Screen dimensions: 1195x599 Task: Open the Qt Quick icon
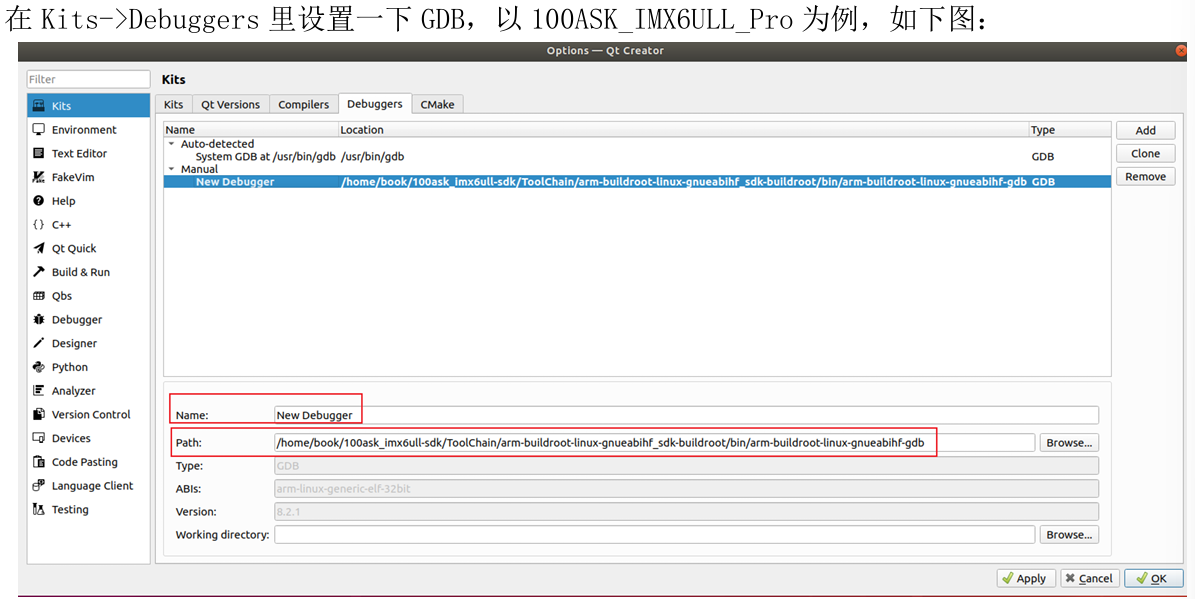(39, 248)
